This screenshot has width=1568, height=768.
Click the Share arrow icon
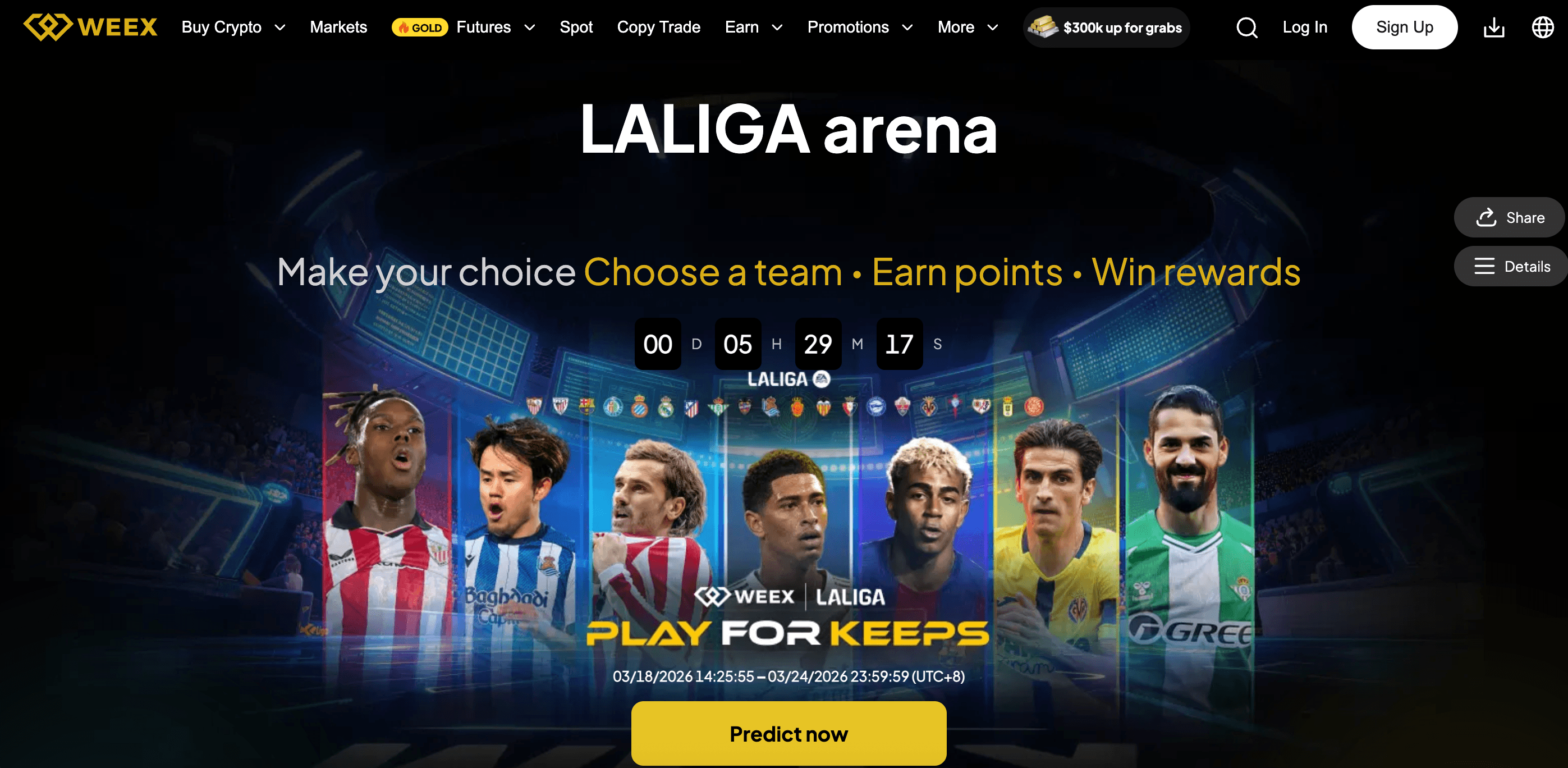pos(1486,217)
